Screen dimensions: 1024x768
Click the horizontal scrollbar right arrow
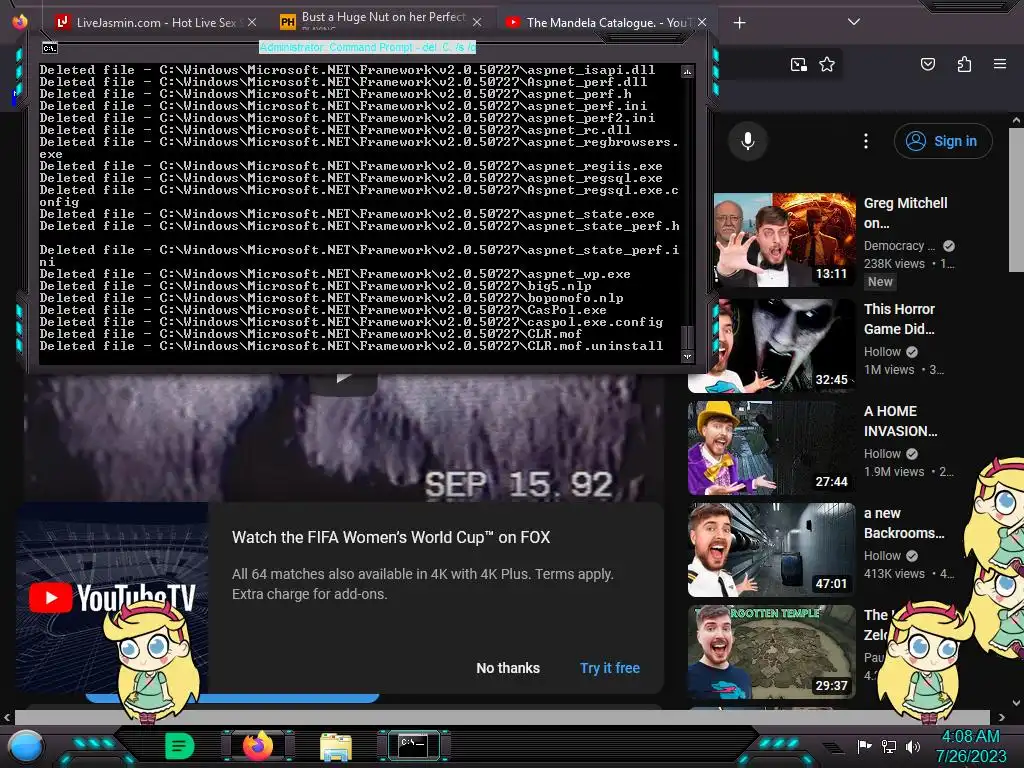pos(1002,718)
